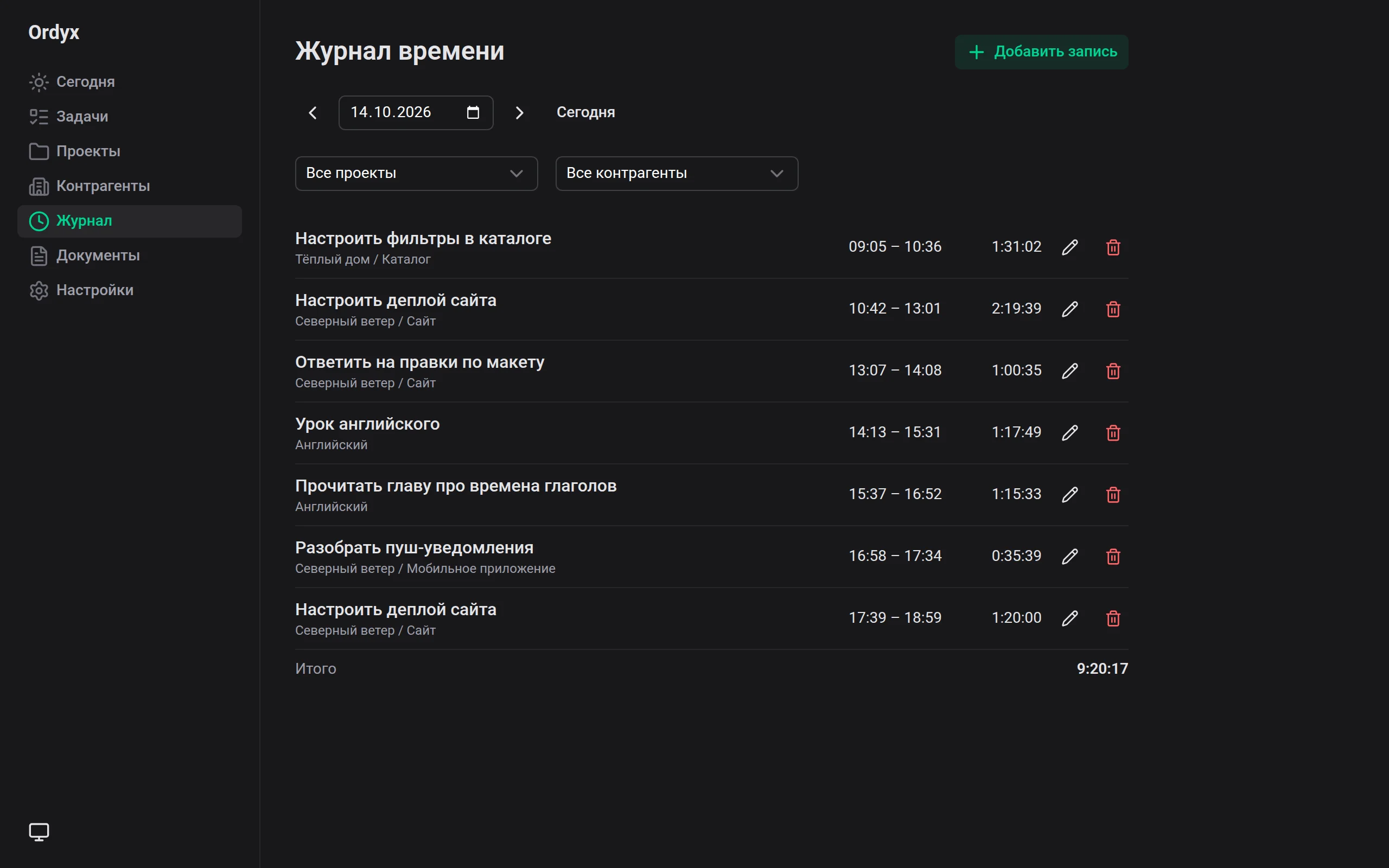Click the 1:20:00 duration value

1016,618
